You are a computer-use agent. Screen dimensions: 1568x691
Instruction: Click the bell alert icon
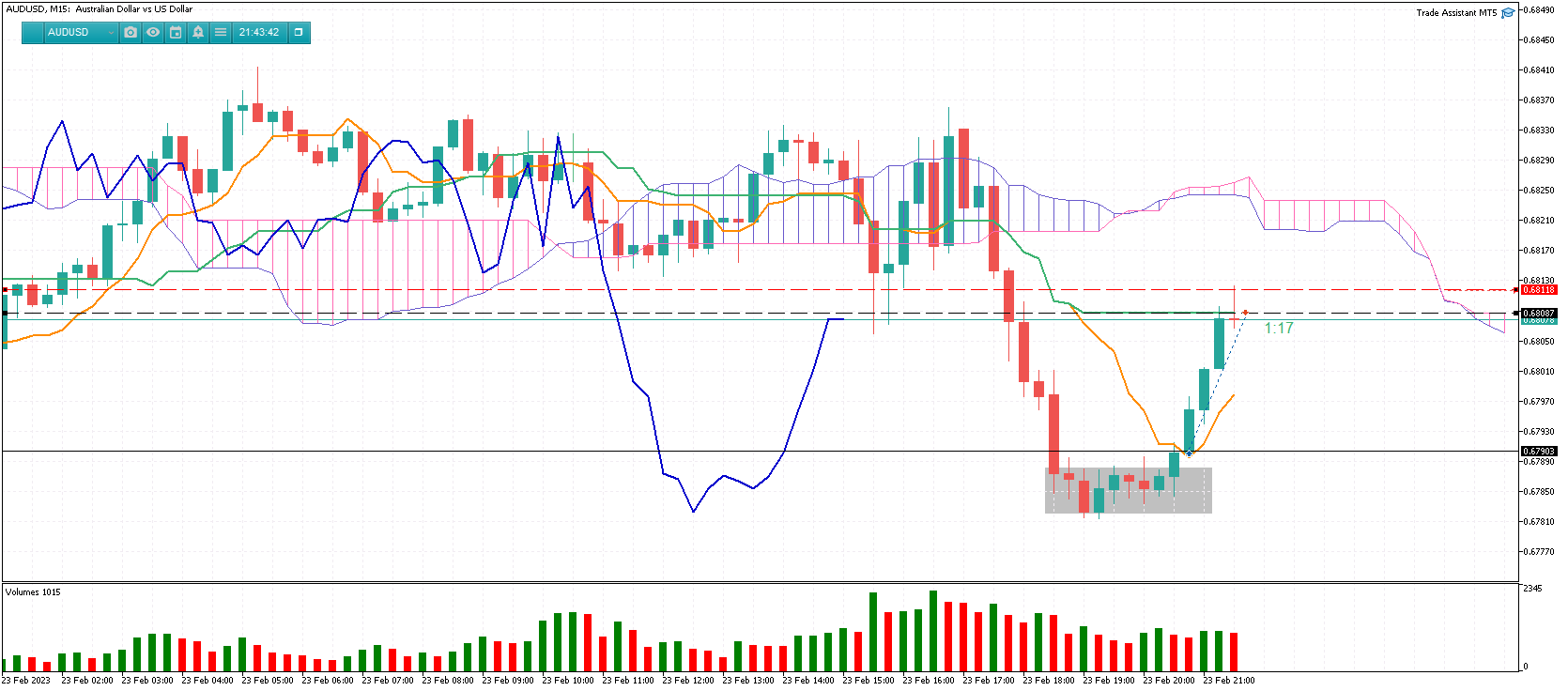[198, 32]
